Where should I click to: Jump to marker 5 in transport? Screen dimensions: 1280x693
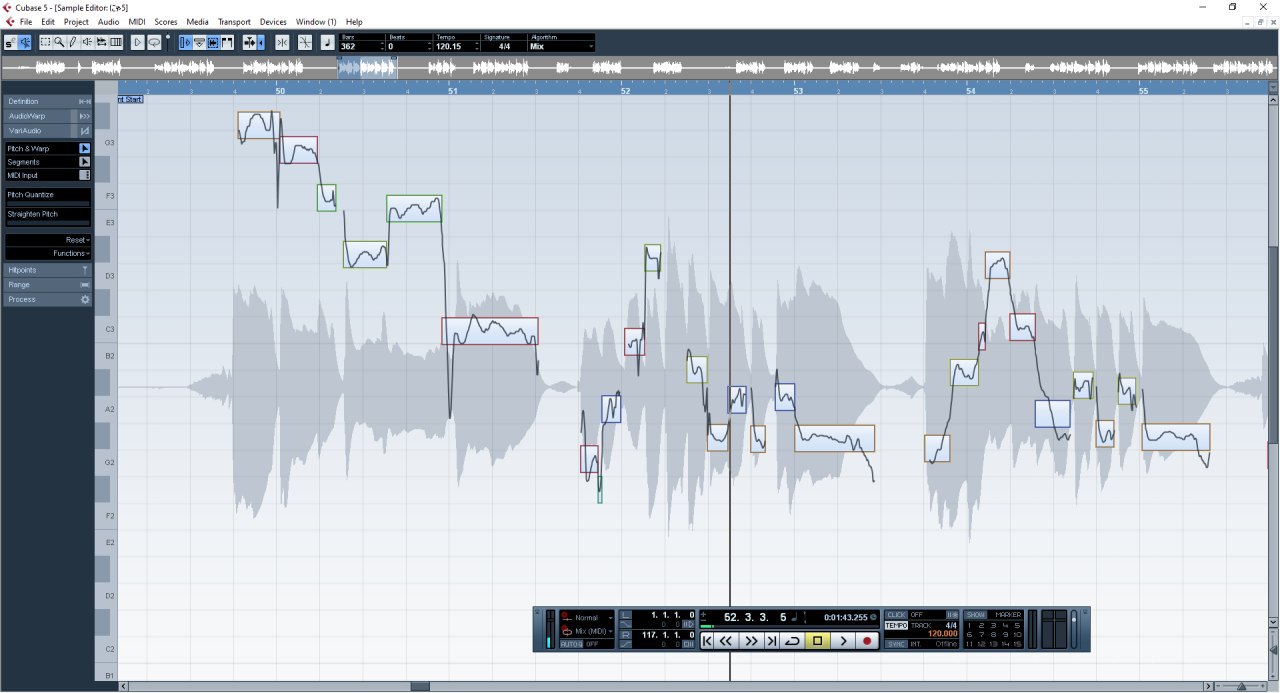point(1017,625)
